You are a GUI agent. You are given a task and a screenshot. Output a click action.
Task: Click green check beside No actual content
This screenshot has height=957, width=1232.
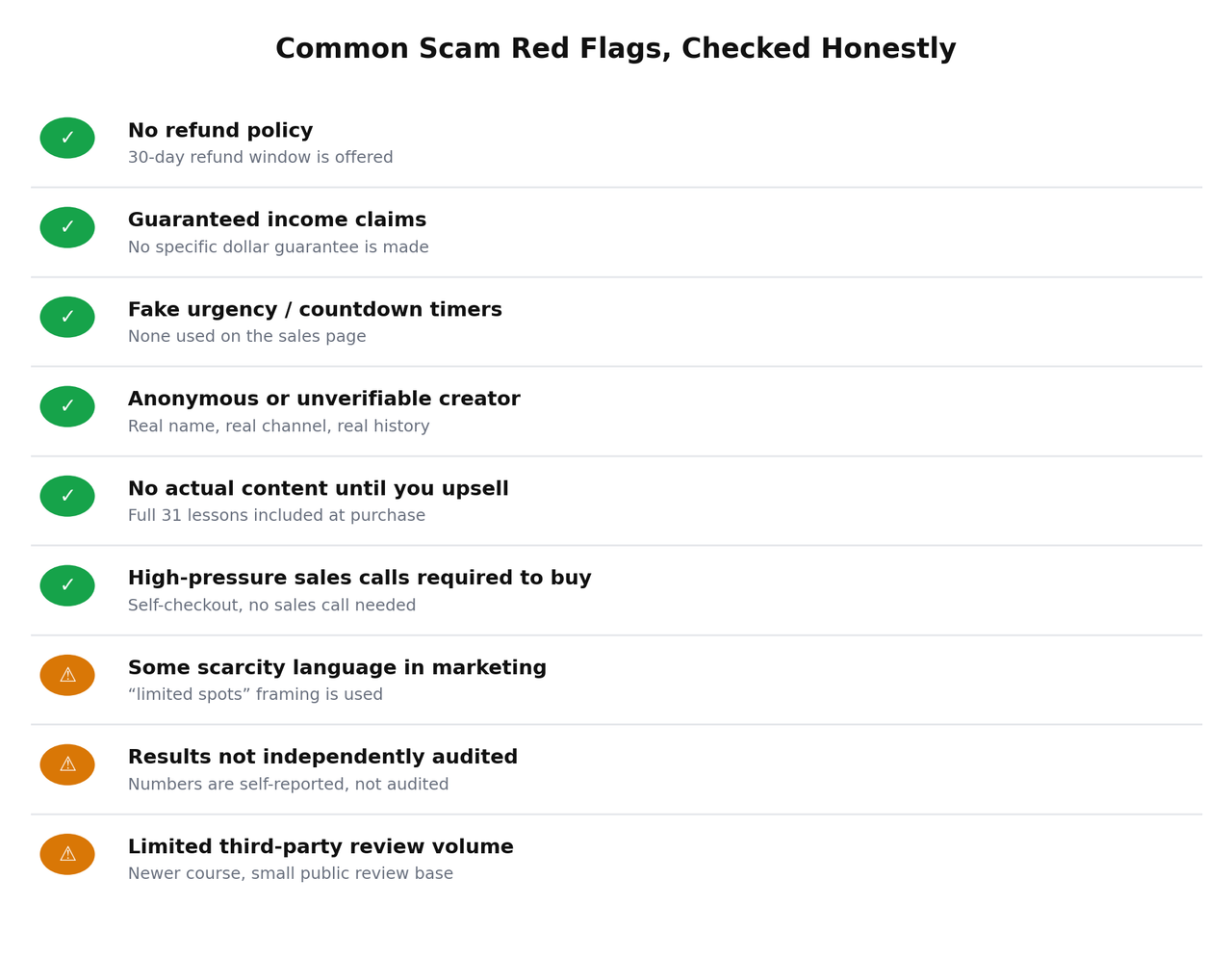pyautogui.click(x=67, y=496)
